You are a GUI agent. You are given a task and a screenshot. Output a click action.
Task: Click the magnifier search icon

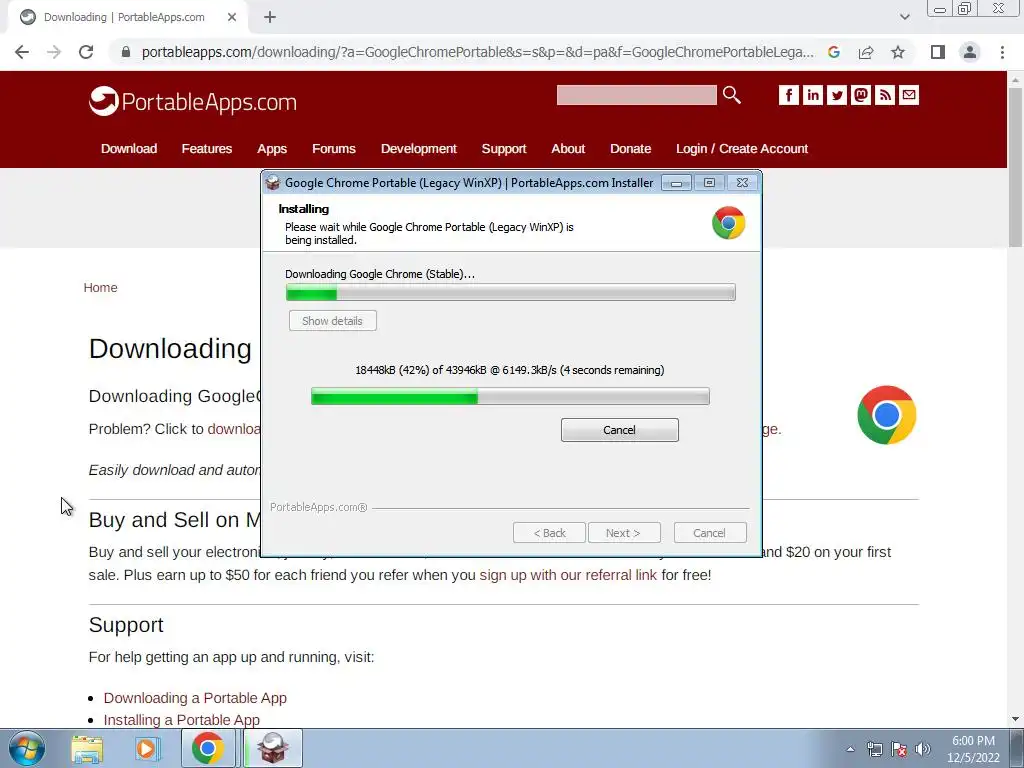pyautogui.click(x=731, y=95)
